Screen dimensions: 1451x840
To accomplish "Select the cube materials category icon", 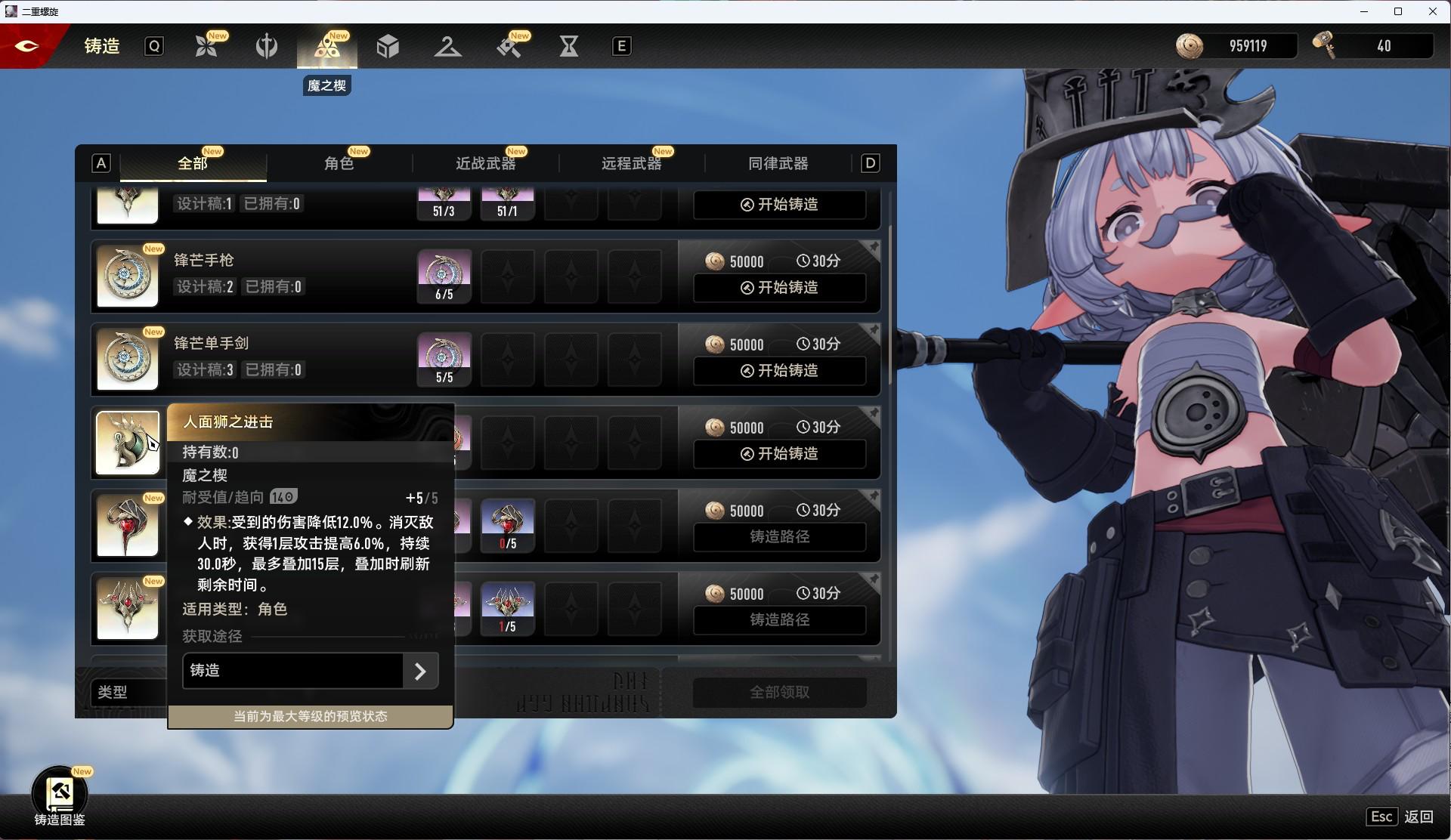I will pos(388,46).
